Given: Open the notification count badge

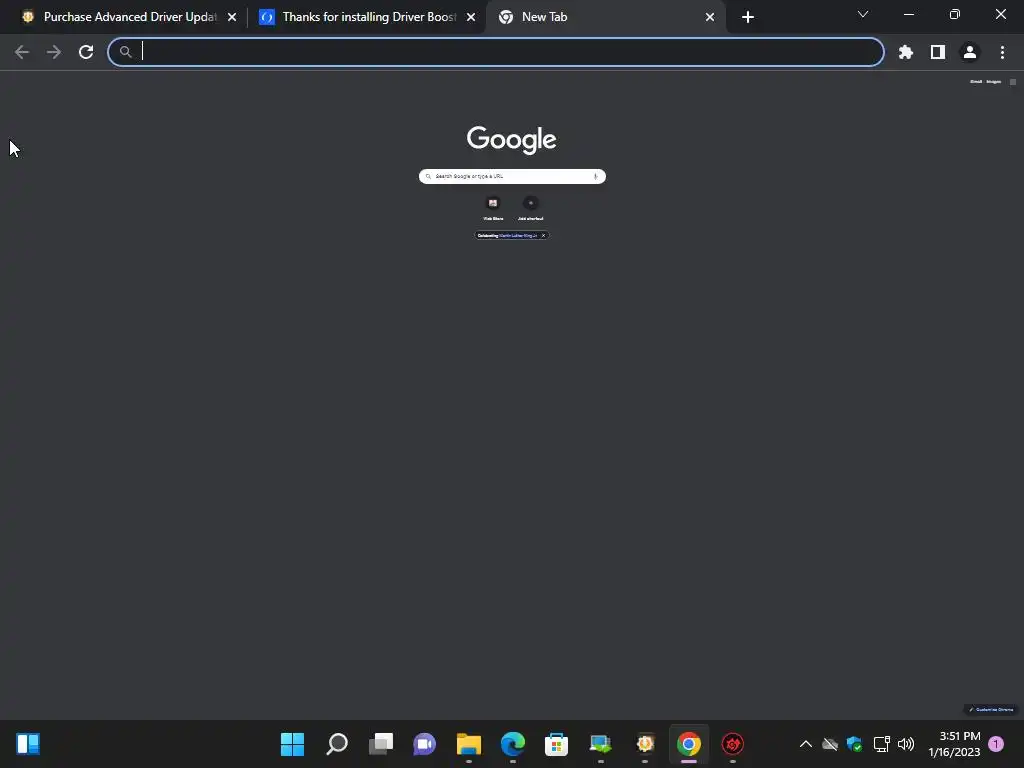Looking at the screenshot, I should (996, 744).
